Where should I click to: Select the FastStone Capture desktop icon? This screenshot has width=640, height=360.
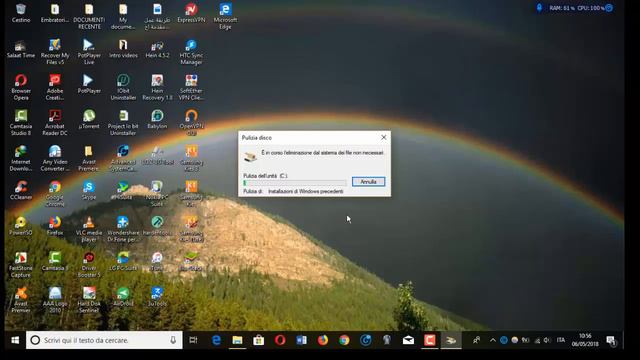[21, 265]
